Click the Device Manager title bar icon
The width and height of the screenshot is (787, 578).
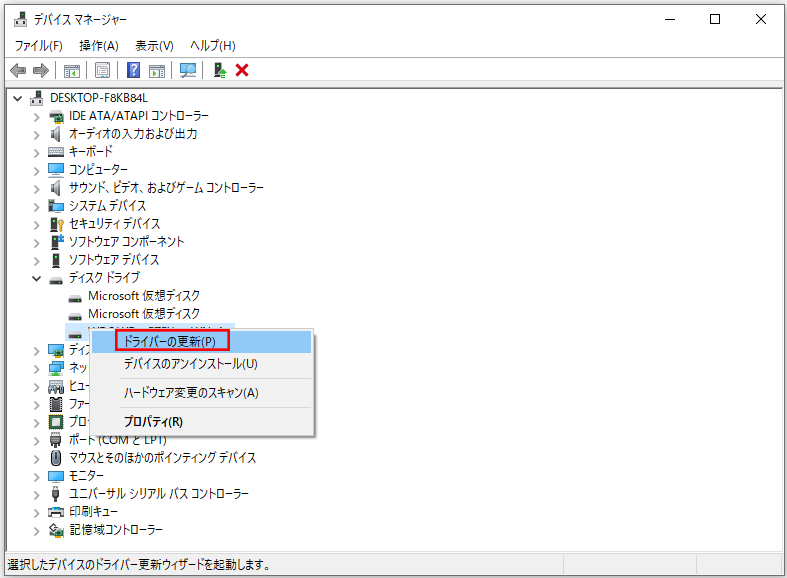point(21,19)
